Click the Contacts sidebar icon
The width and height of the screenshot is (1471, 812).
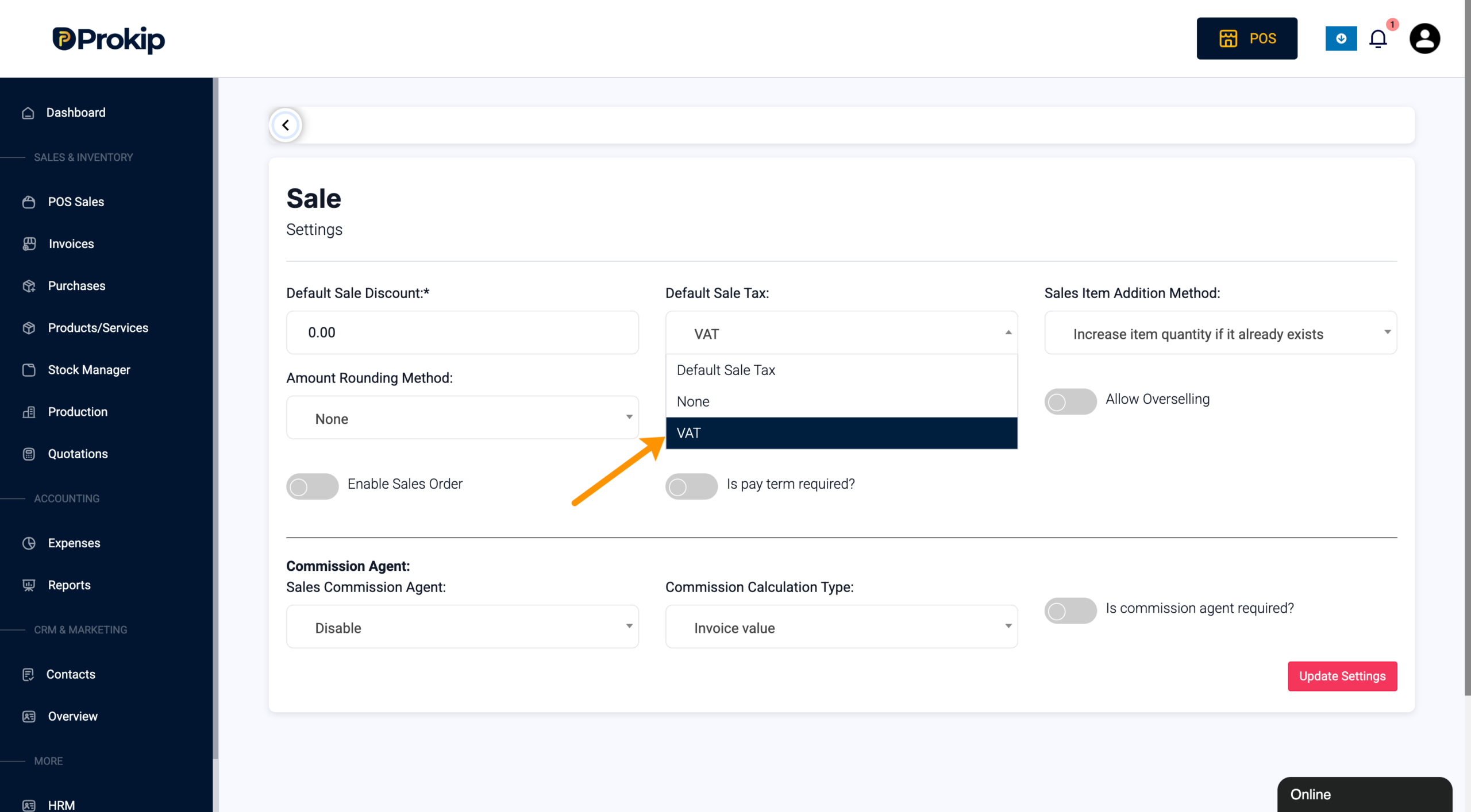click(28, 674)
